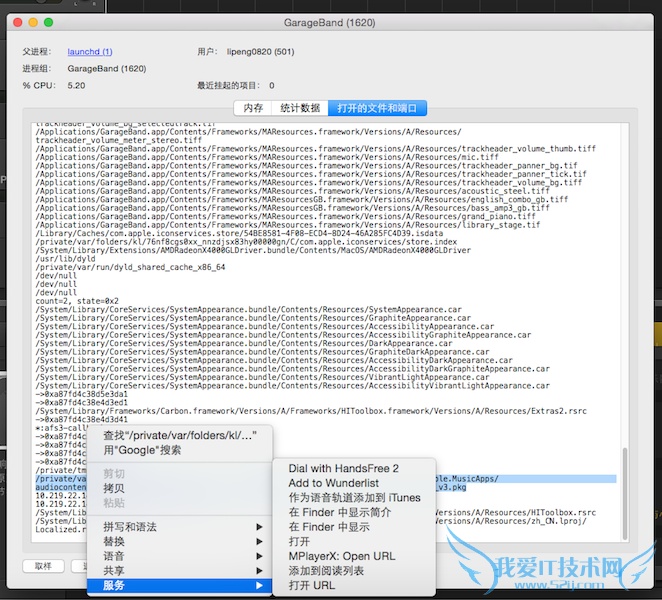Choose 用"Google"搜索 in the context menu
Image resolution: width=662 pixels, height=600 pixels.
point(142,451)
